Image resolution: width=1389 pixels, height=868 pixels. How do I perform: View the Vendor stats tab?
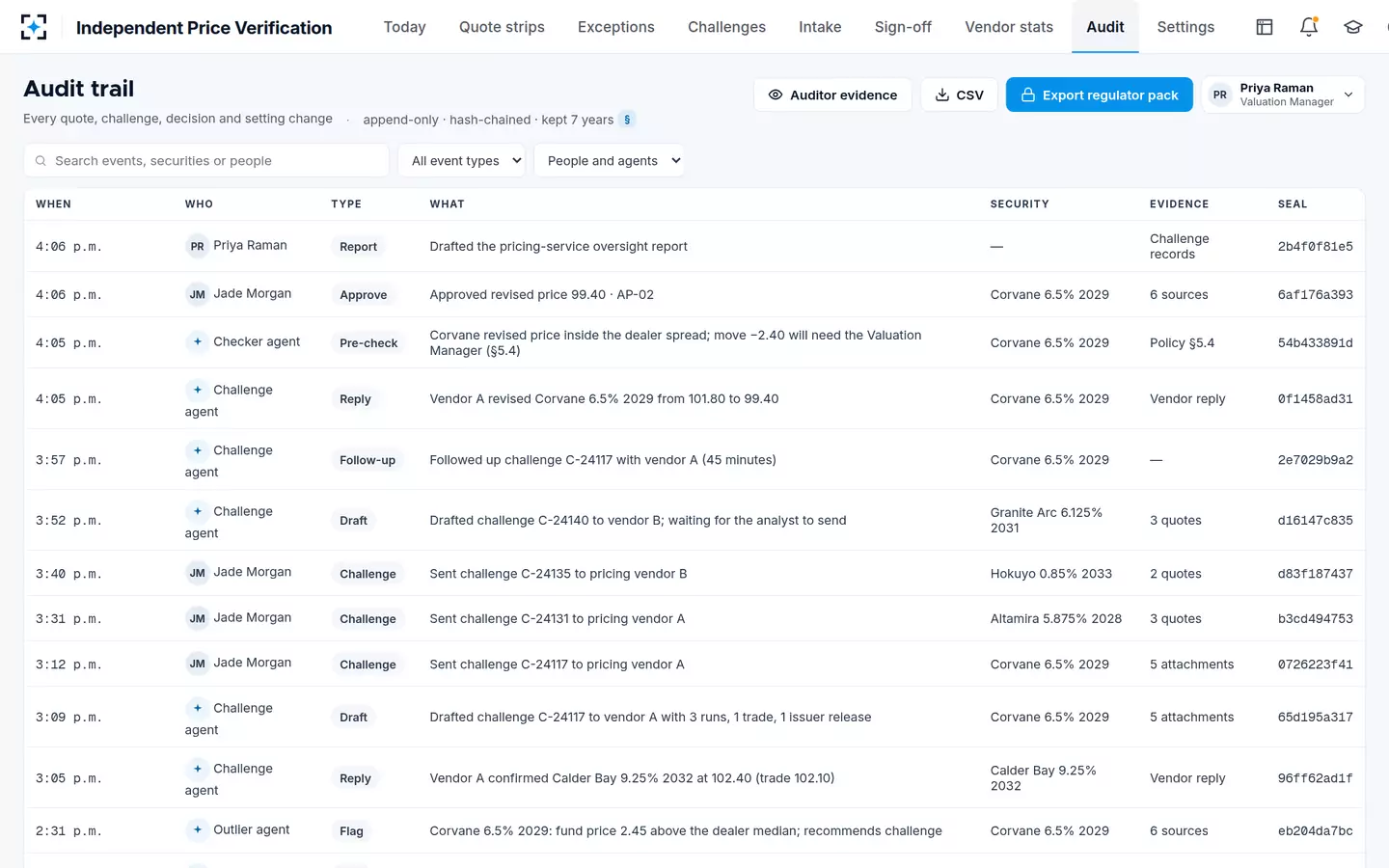tap(1009, 27)
